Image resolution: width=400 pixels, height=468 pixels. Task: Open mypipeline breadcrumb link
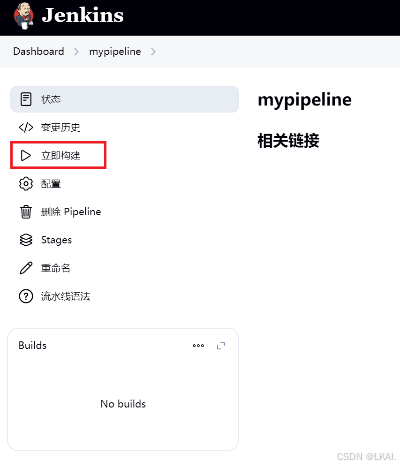coord(115,52)
